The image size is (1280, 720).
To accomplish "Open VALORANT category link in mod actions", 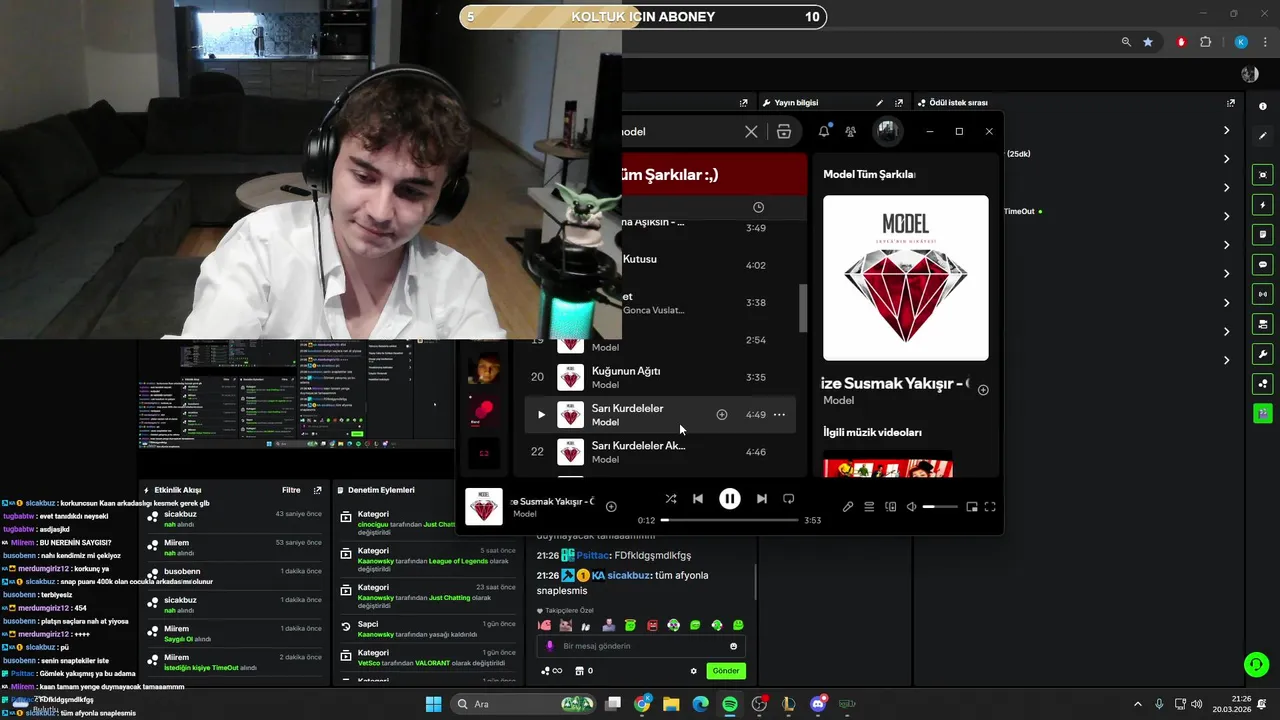I will tap(425, 663).
